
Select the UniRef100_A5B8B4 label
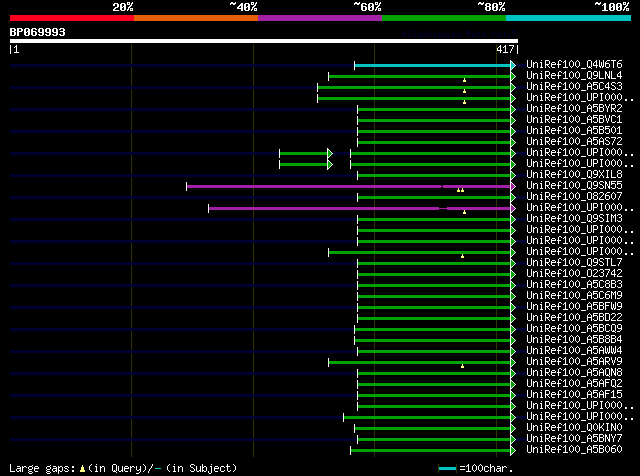pyautogui.click(x=574, y=339)
